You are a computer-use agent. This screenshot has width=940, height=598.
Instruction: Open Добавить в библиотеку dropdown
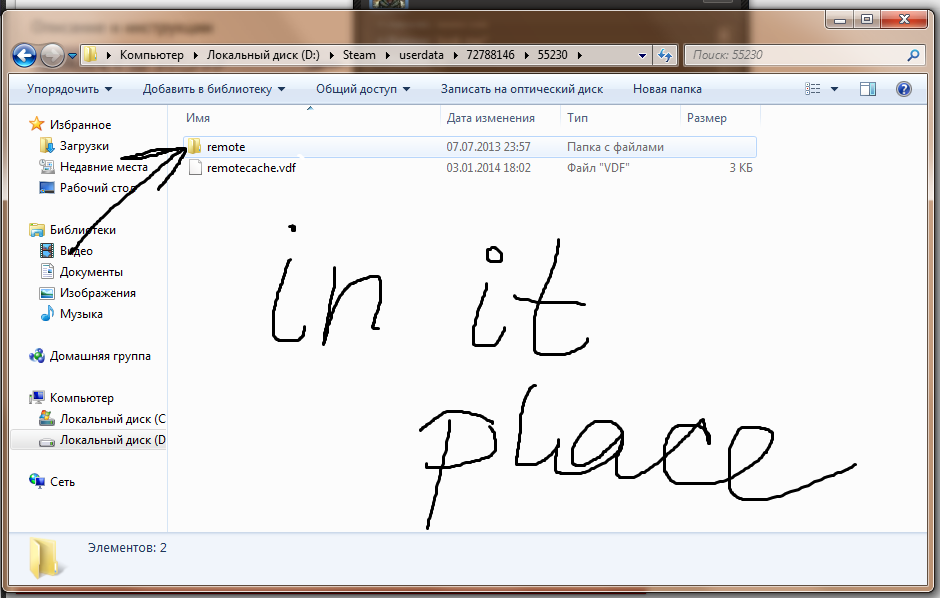(x=213, y=89)
